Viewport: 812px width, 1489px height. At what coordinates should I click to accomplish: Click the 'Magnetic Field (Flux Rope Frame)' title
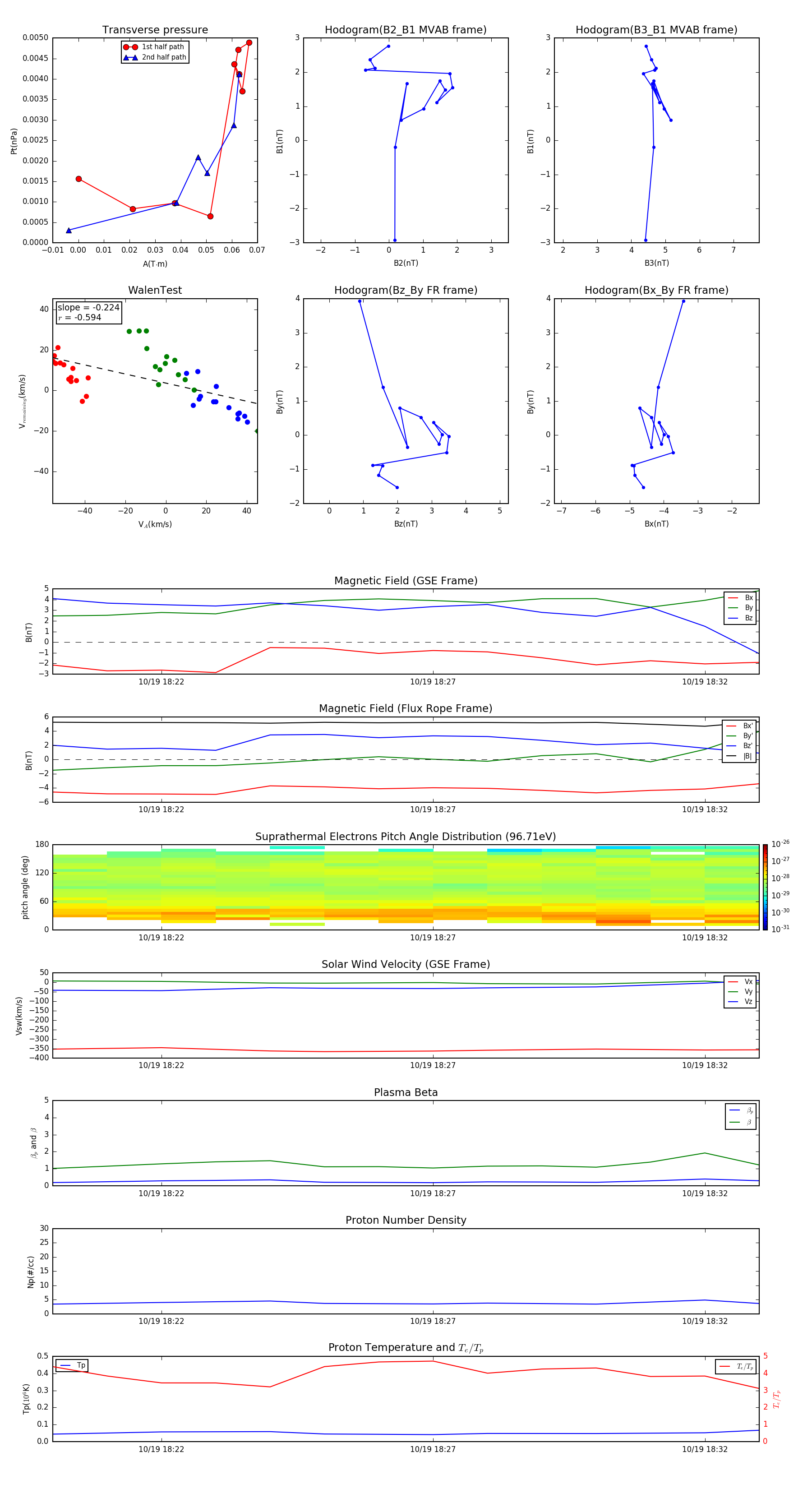(406, 709)
